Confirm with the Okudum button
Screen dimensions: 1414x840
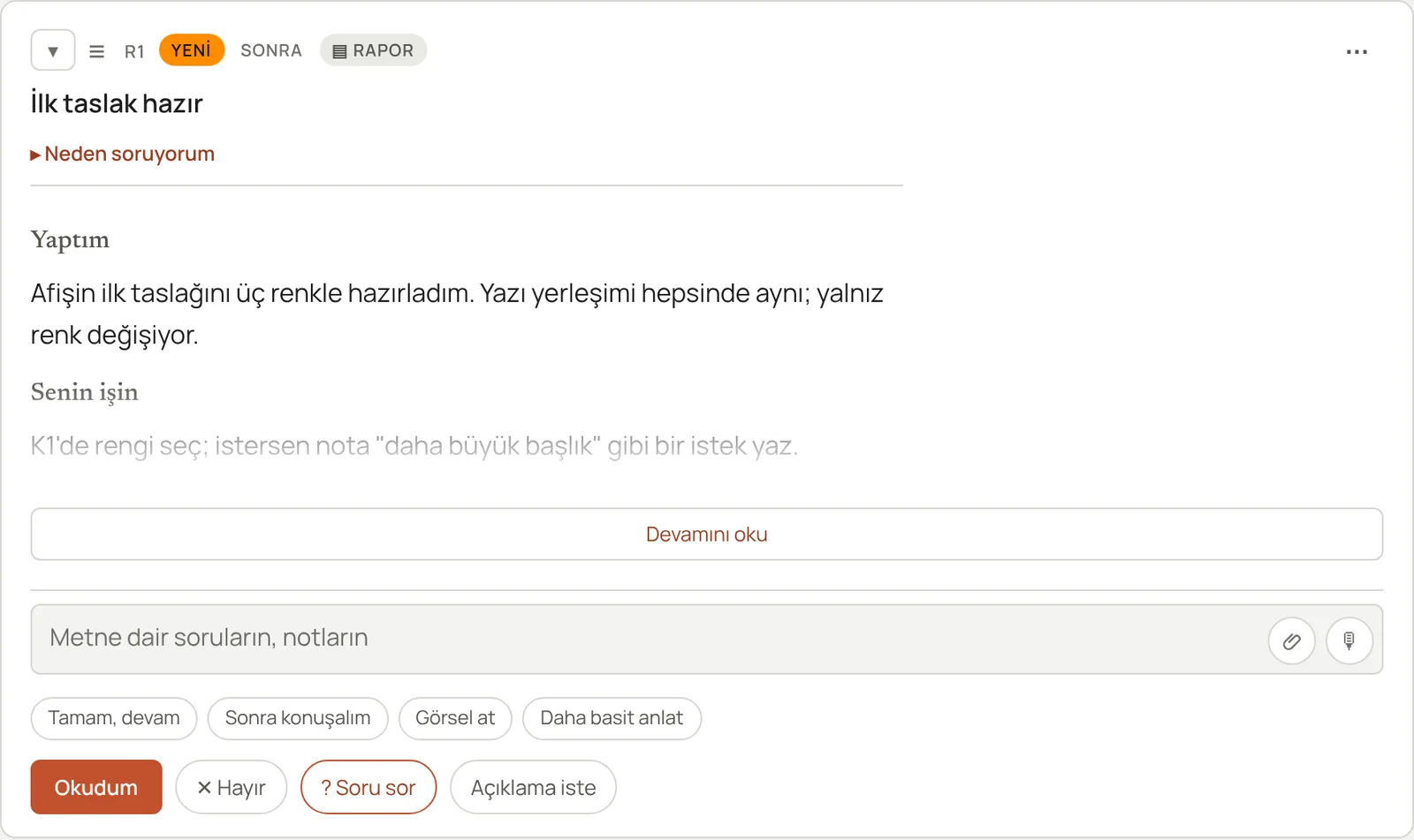[96, 787]
